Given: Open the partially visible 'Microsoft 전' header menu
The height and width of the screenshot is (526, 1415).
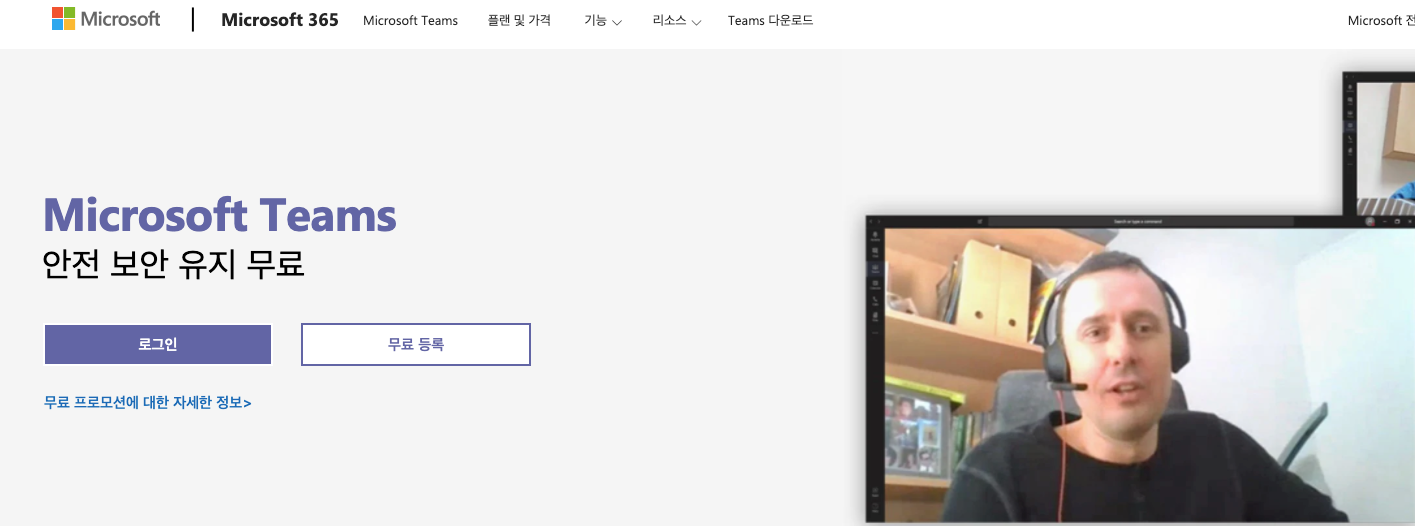Looking at the screenshot, I should [x=1381, y=21].
